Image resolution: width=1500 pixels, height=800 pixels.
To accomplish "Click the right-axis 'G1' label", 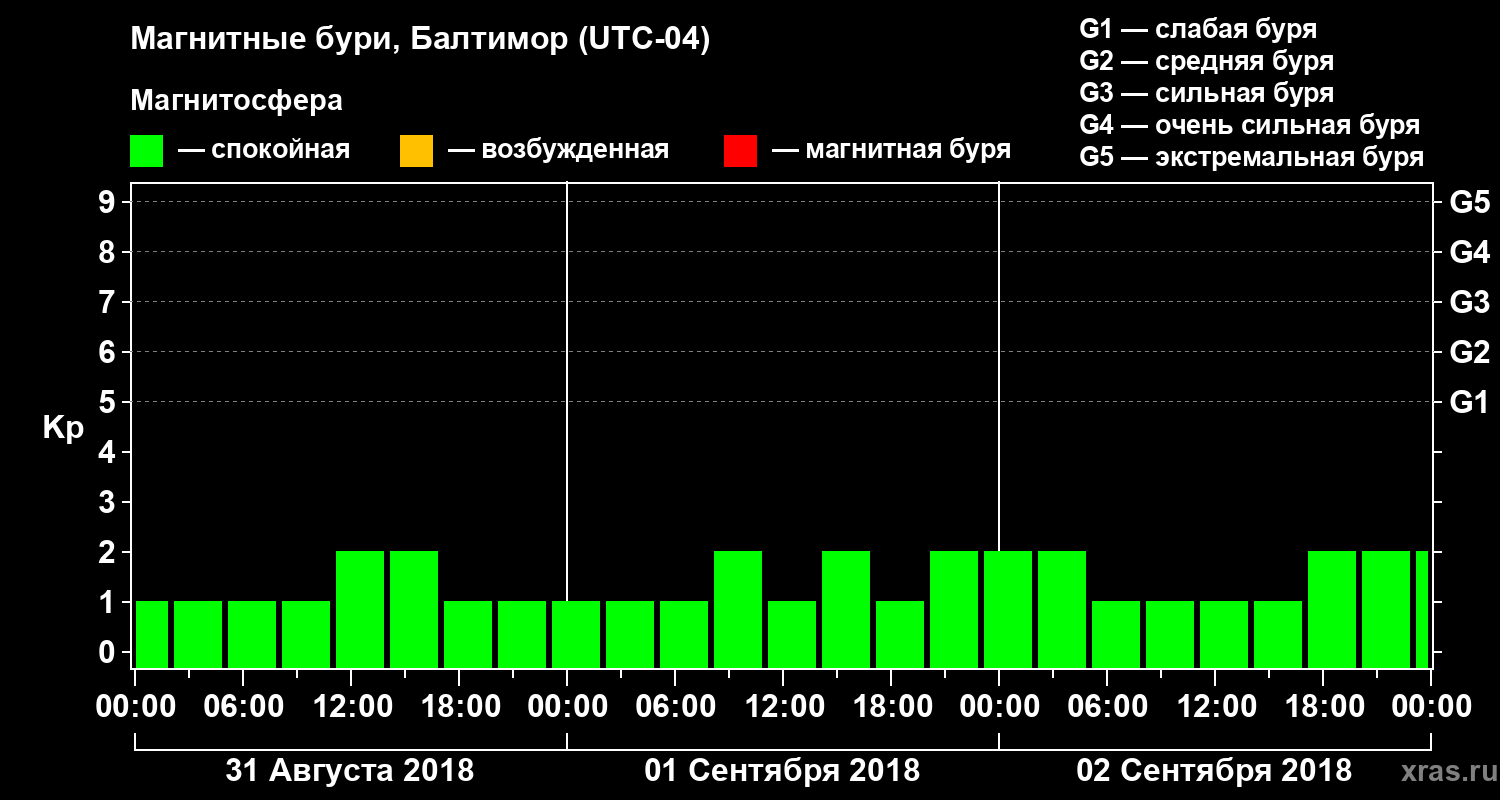I will click(x=1469, y=402).
